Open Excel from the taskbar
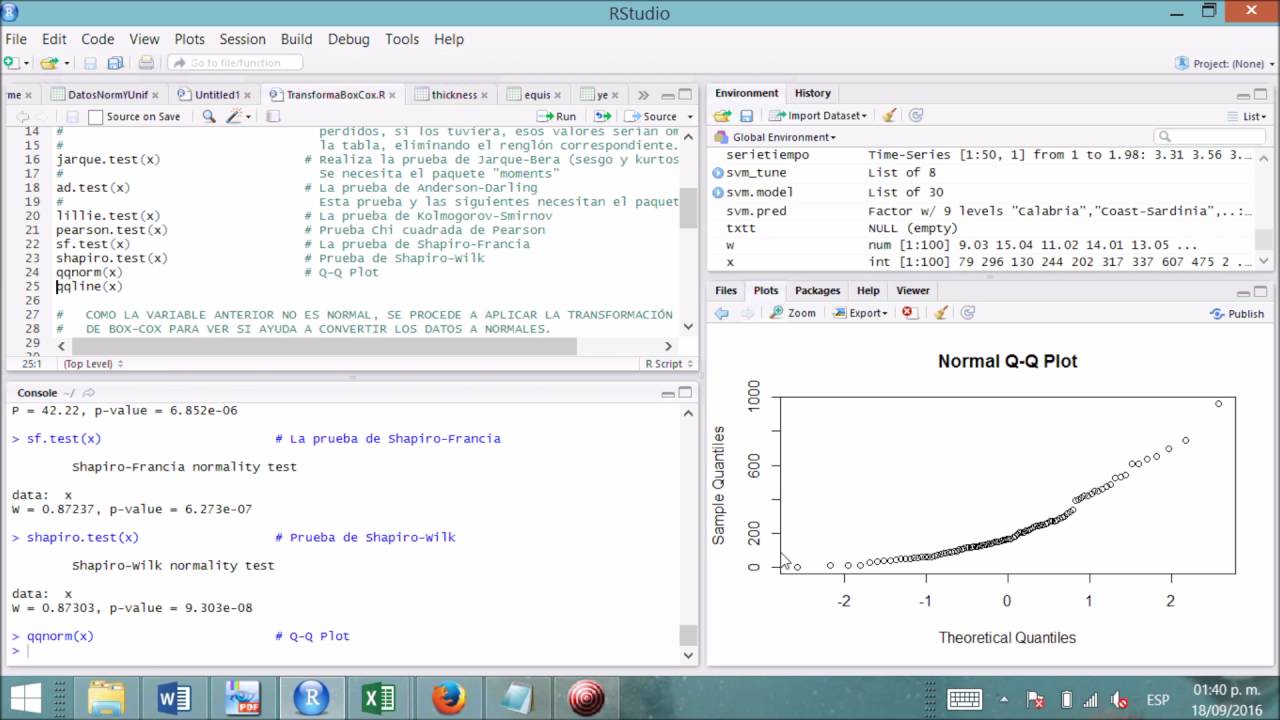The image size is (1280, 720). point(379,696)
